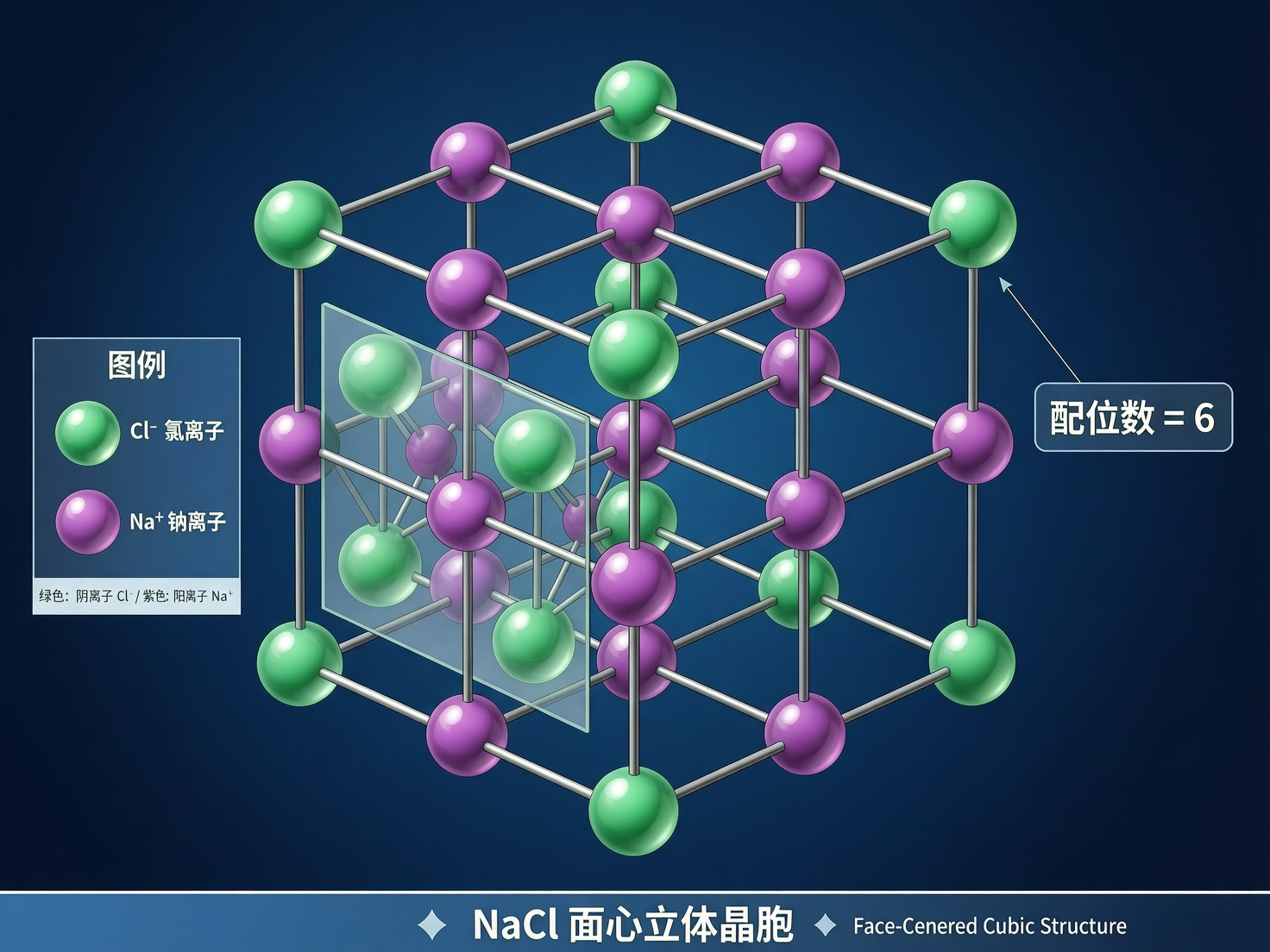Collapse the 绿色/紫色 note under the legend
The height and width of the screenshot is (952, 1270).
[x=134, y=595]
